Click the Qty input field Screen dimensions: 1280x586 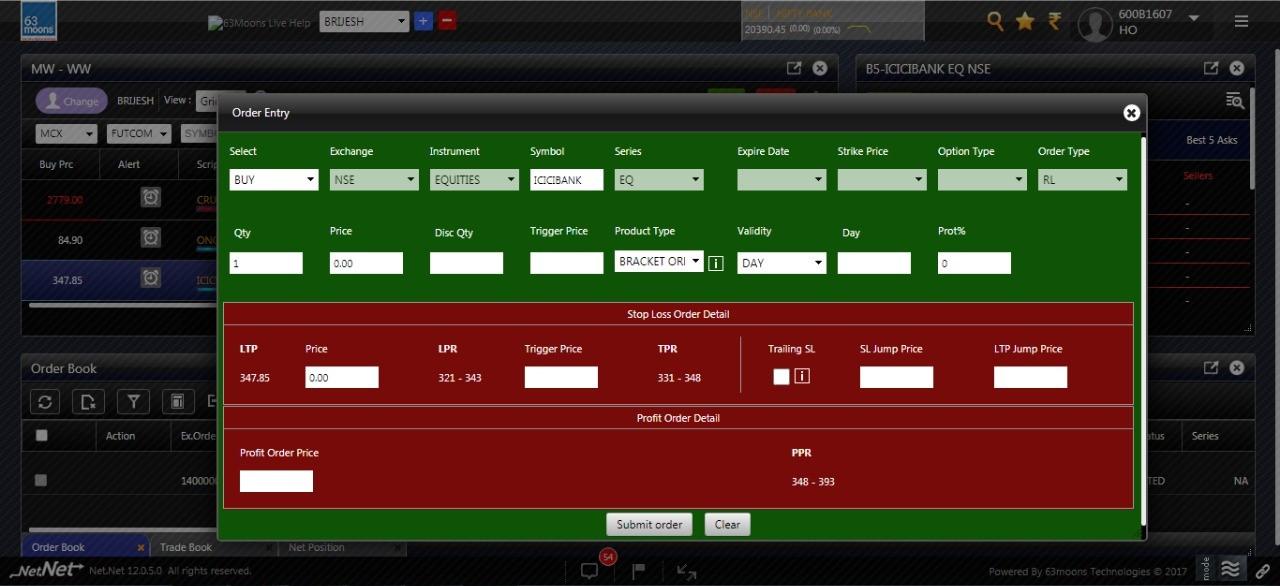[266, 263]
